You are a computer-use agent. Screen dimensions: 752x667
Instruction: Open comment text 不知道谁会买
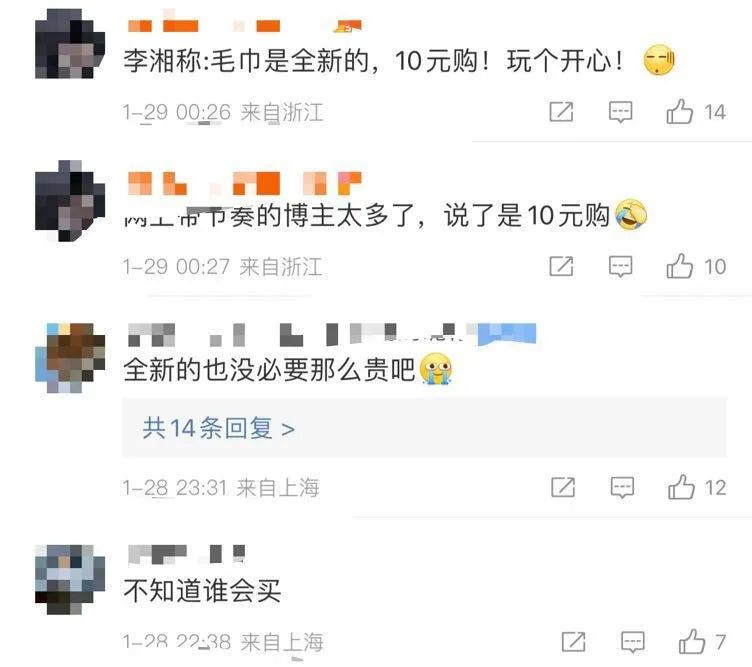(x=202, y=590)
